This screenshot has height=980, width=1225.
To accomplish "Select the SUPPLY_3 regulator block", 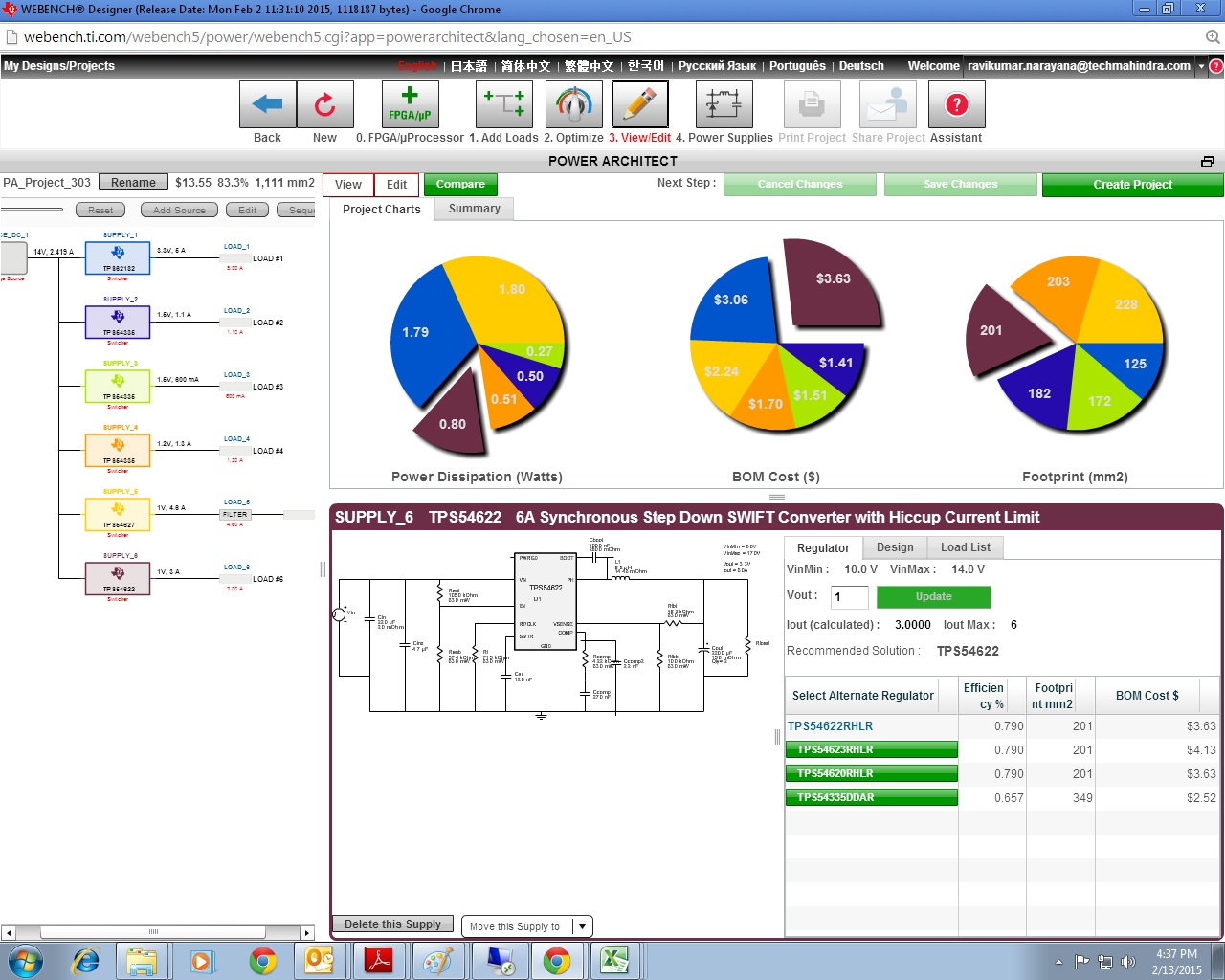I will click(118, 387).
